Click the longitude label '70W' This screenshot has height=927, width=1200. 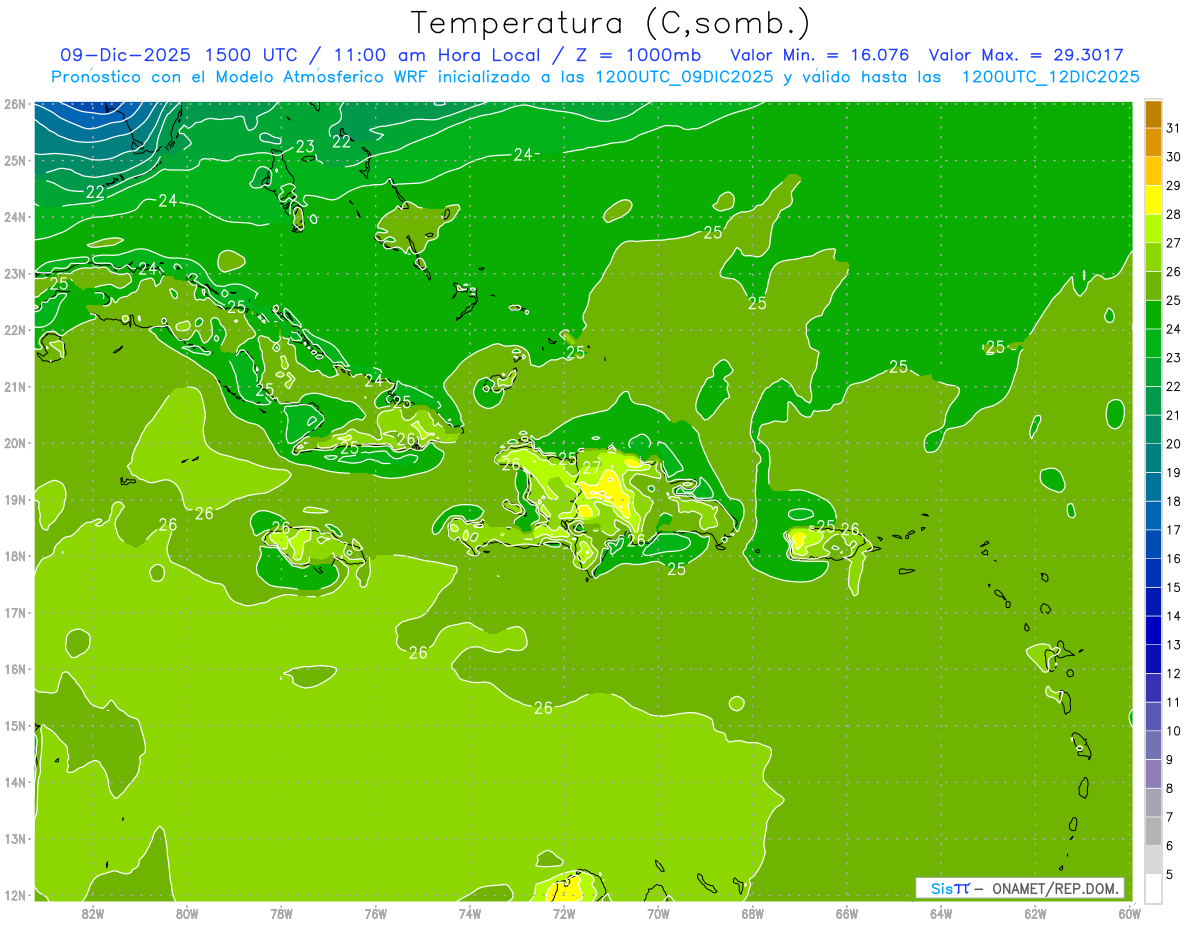tap(658, 913)
